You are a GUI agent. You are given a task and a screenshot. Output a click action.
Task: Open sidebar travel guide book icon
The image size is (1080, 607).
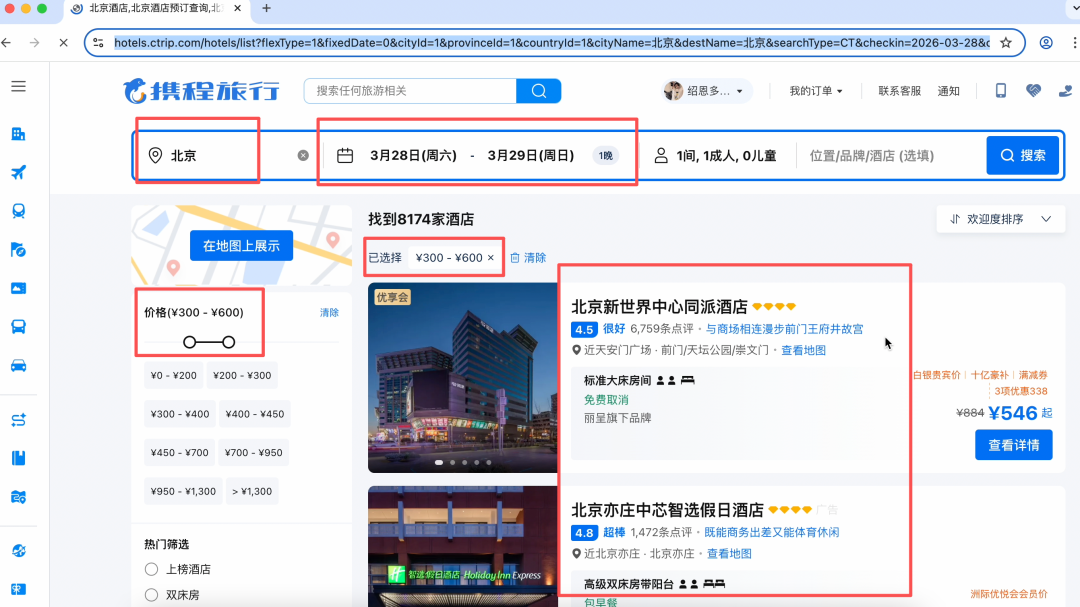(x=19, y=458)
